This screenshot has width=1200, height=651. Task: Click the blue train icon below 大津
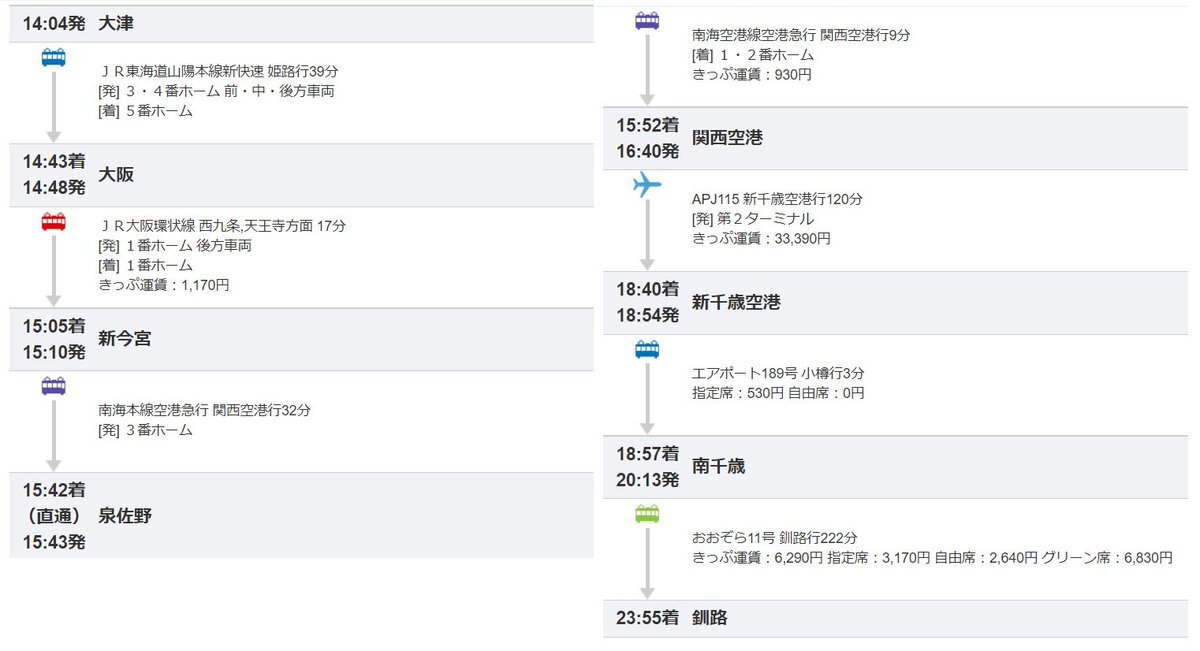click(x=54, y=58)
